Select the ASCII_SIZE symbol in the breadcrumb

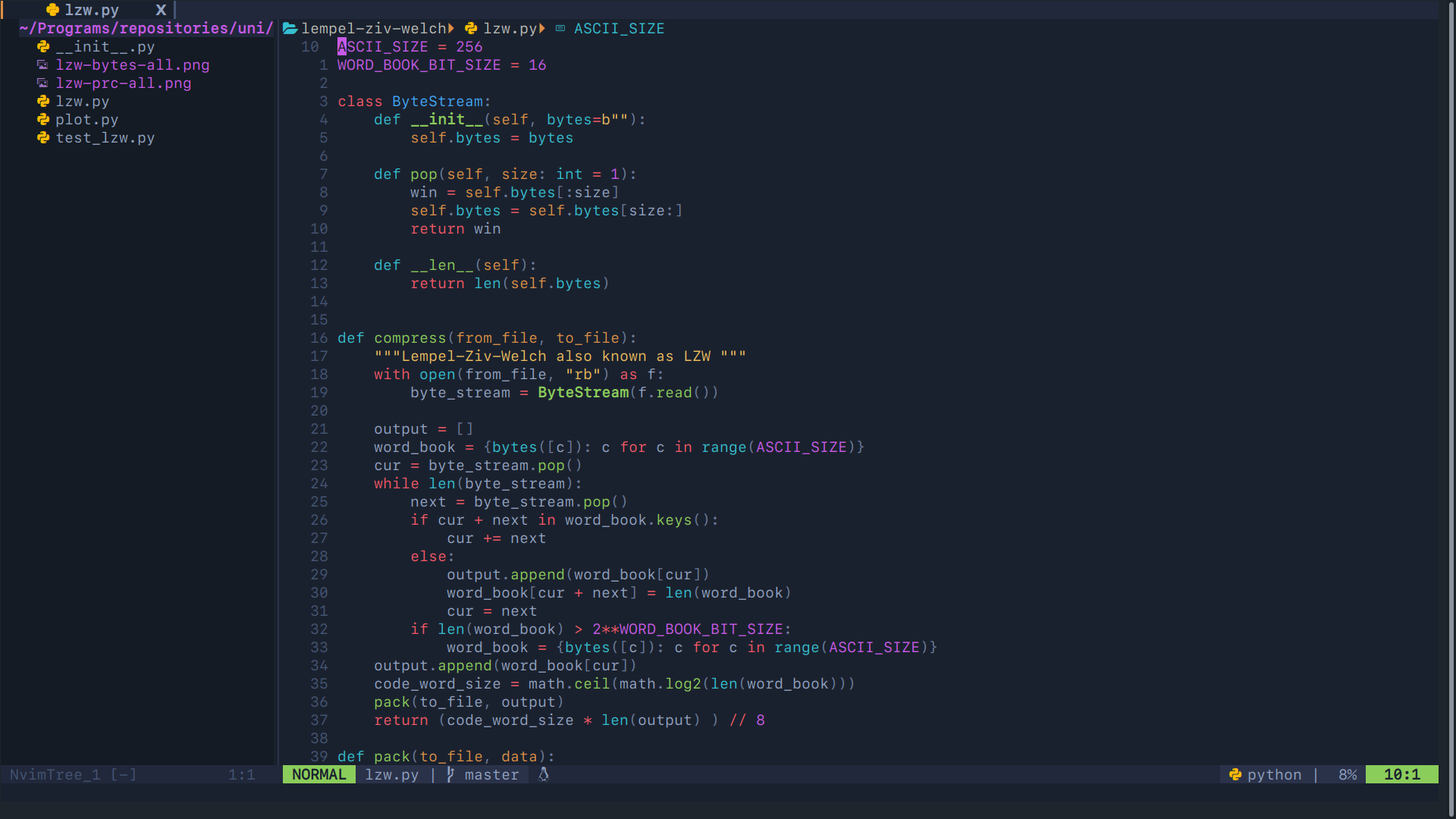coord(619,29)
